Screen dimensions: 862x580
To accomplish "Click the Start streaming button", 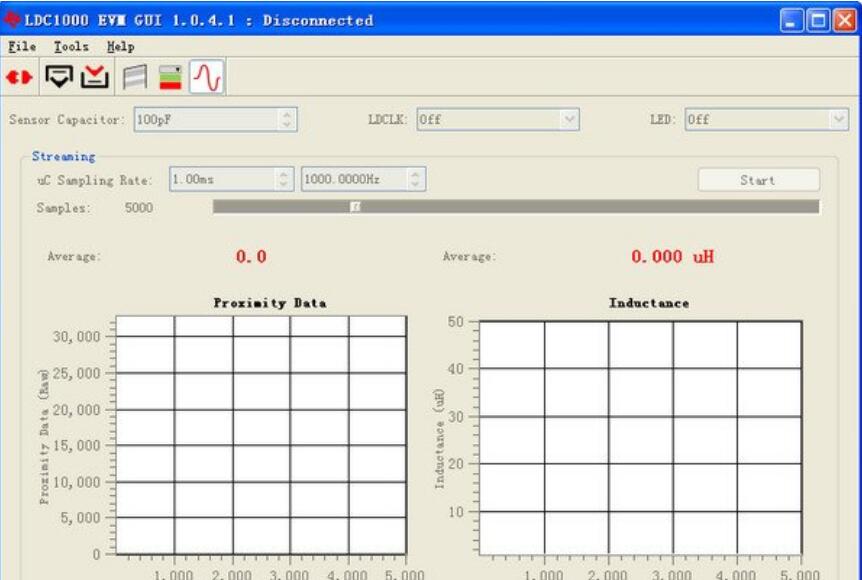I will (759, 180).
